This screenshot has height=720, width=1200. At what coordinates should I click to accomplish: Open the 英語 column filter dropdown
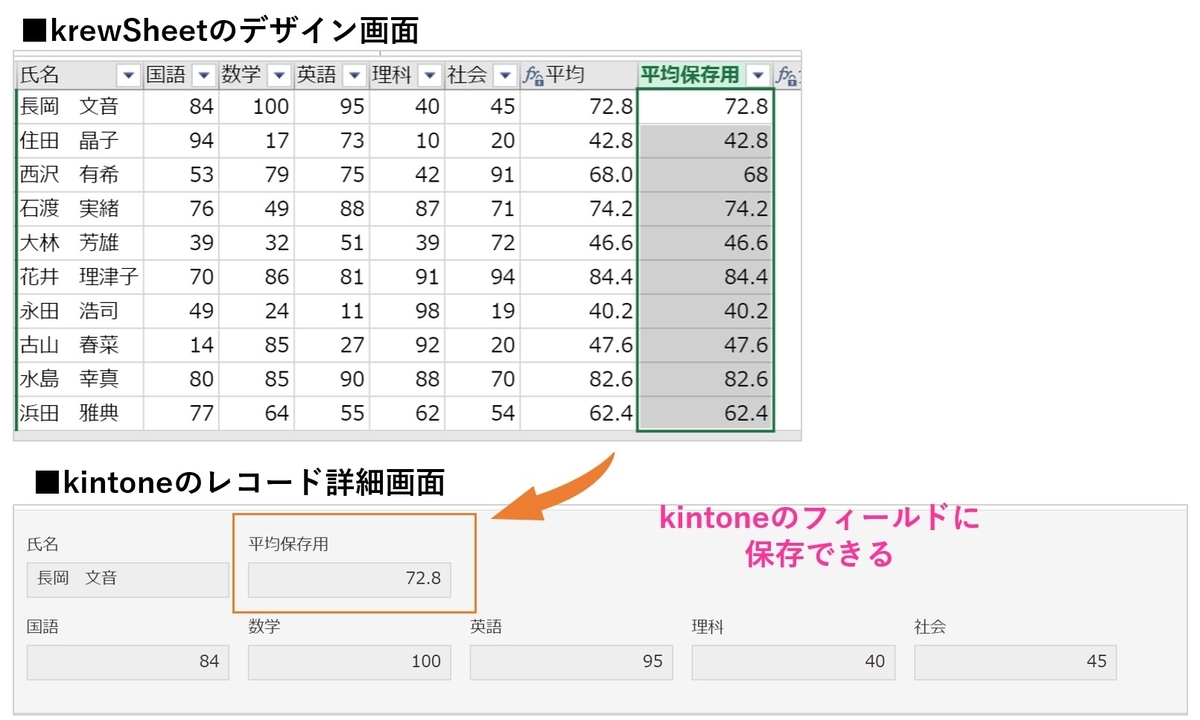354,75
